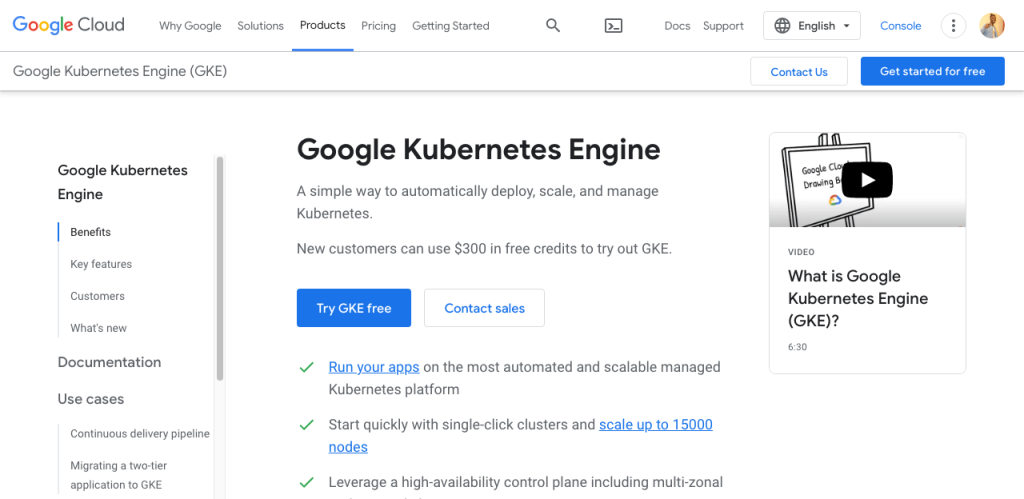This screenshot has width=1024, height=499.
Task: Go to the Pricing tab
Action: pos(378,26)
